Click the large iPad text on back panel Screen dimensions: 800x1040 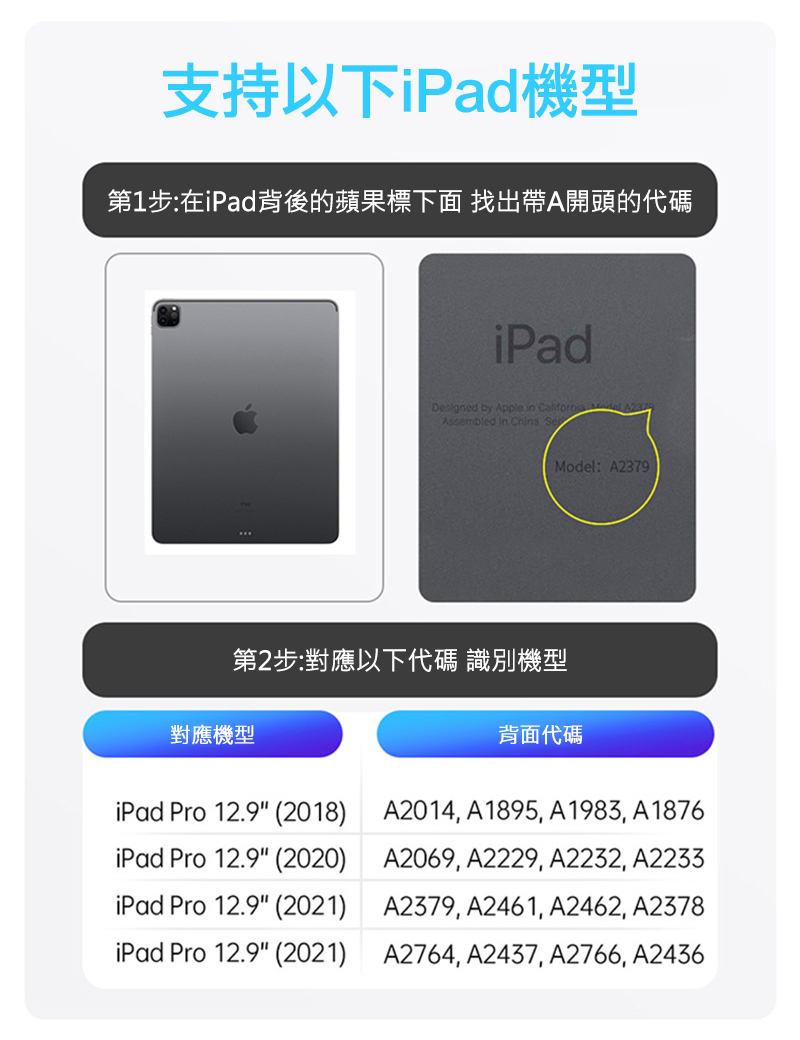[x=543, y=344]
